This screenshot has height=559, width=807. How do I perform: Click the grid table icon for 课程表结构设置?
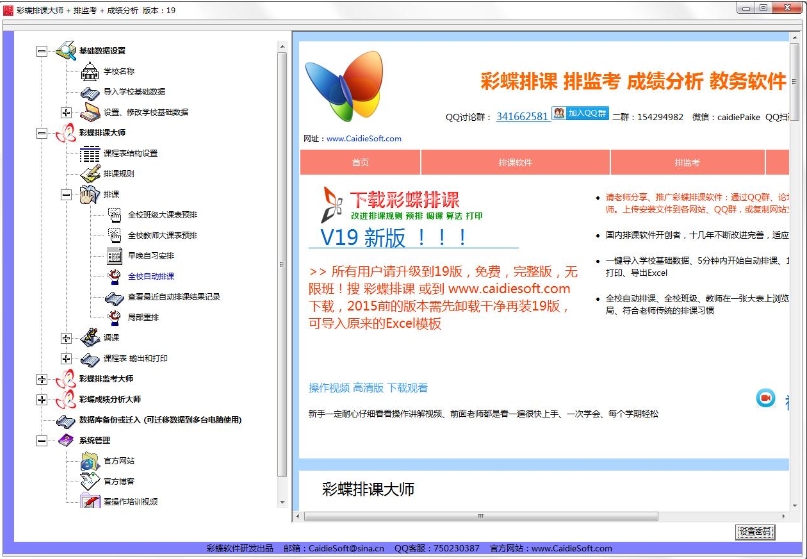click(x=90, y=153)
